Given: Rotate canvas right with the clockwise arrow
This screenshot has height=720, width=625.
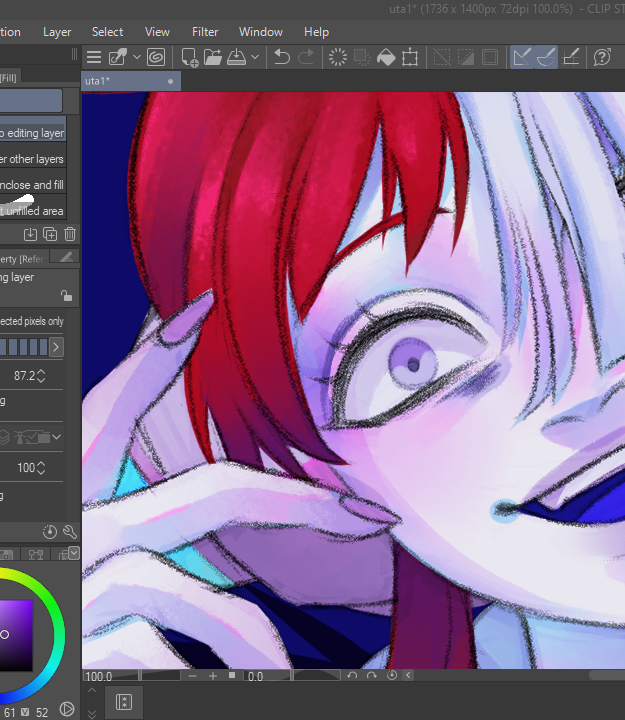Looking at the screenshot, I should pos(372,675).
